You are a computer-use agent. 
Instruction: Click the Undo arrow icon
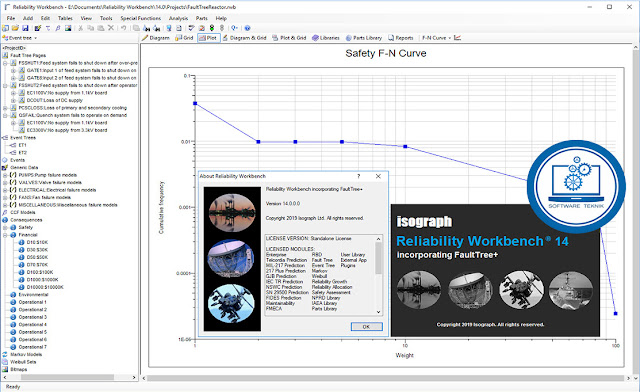pyautogui.click(x=123, y=28)
